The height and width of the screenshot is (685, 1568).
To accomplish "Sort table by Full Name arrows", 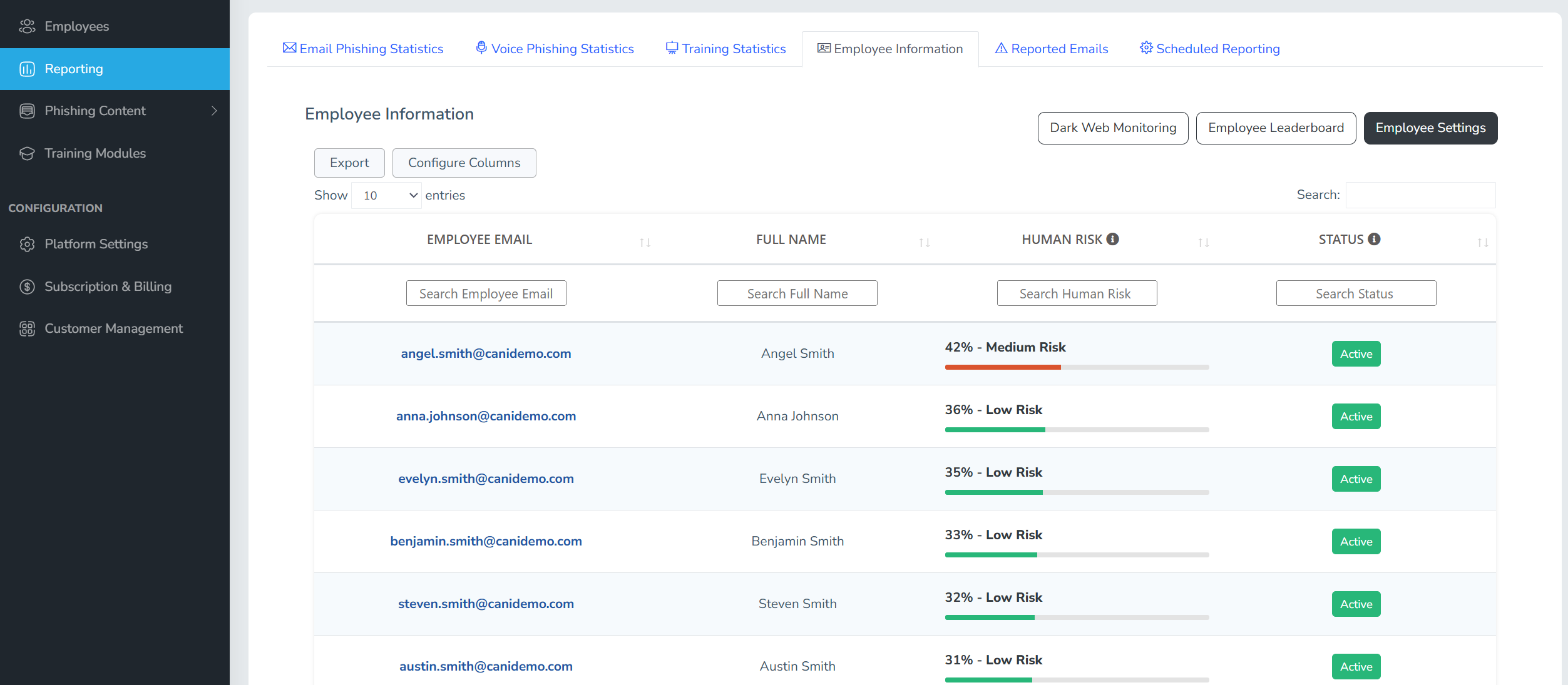I will click(924, 242).
